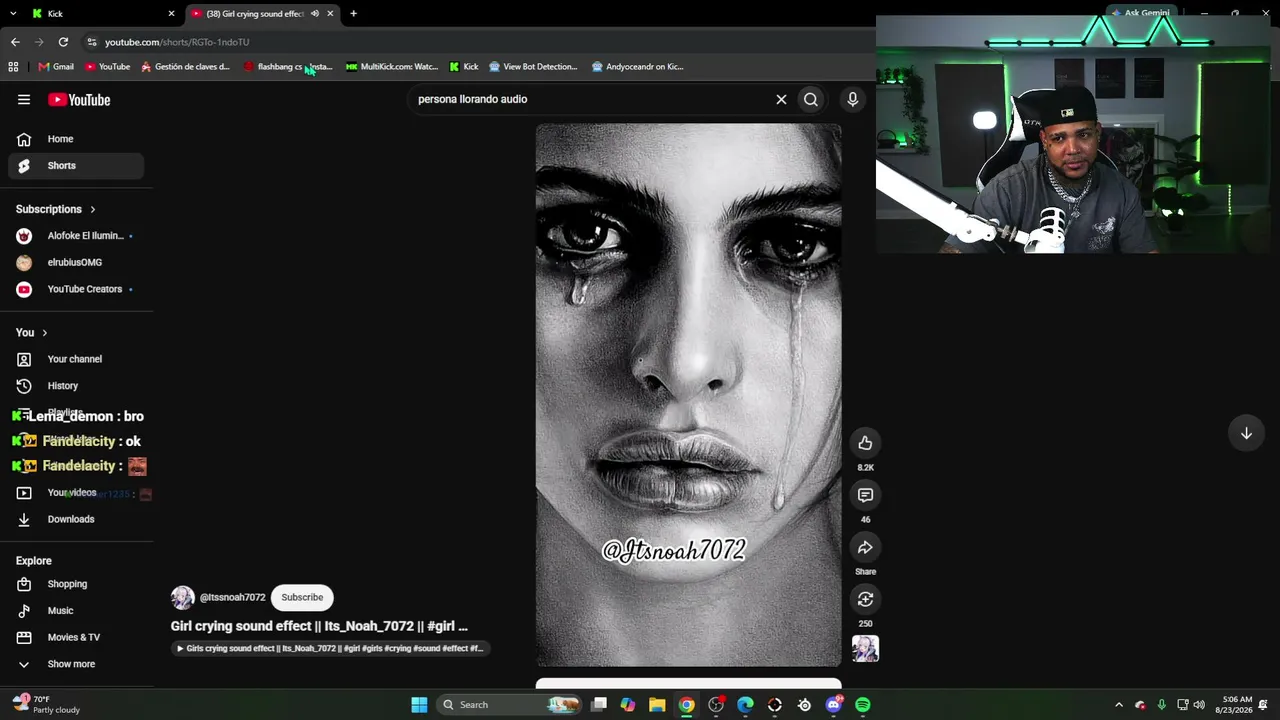Go to the next Short with the down arrow
1280x720 pixels.
coord(1246,433)
